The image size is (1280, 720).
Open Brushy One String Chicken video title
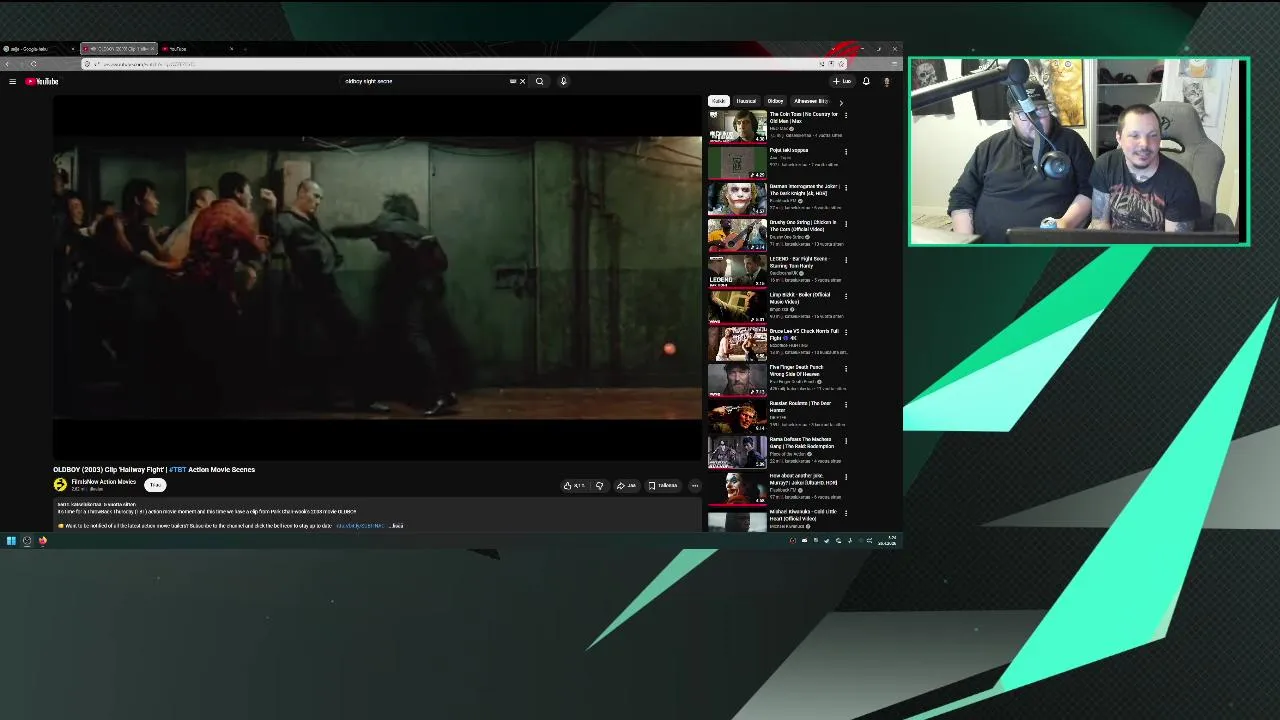[x=803, y=226]
